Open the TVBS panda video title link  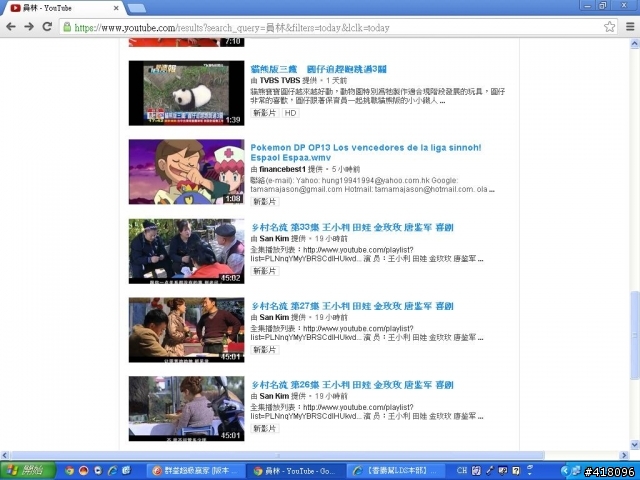point(318,69)
